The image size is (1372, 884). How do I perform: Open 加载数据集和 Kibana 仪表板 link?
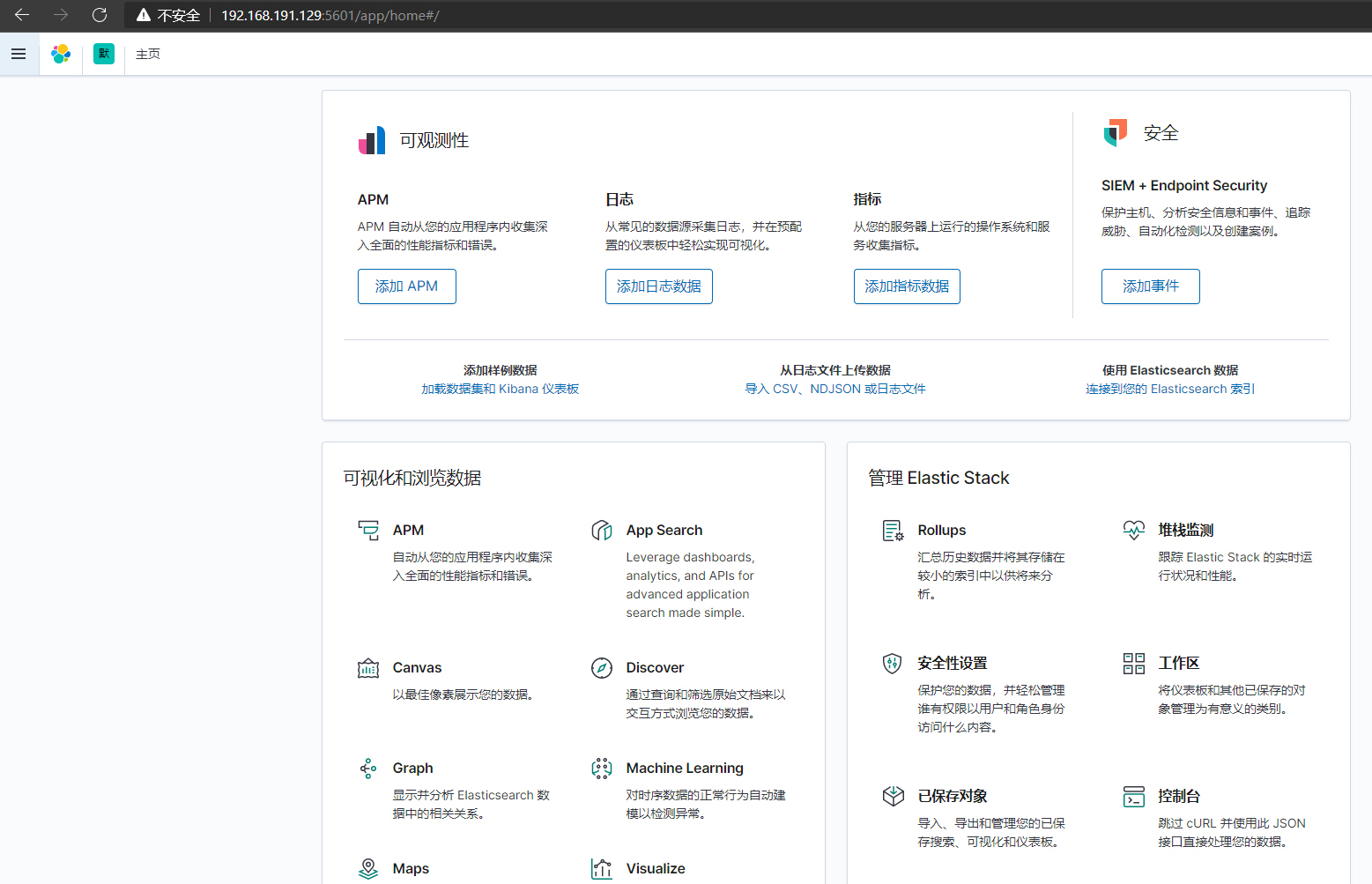point(501,389)
